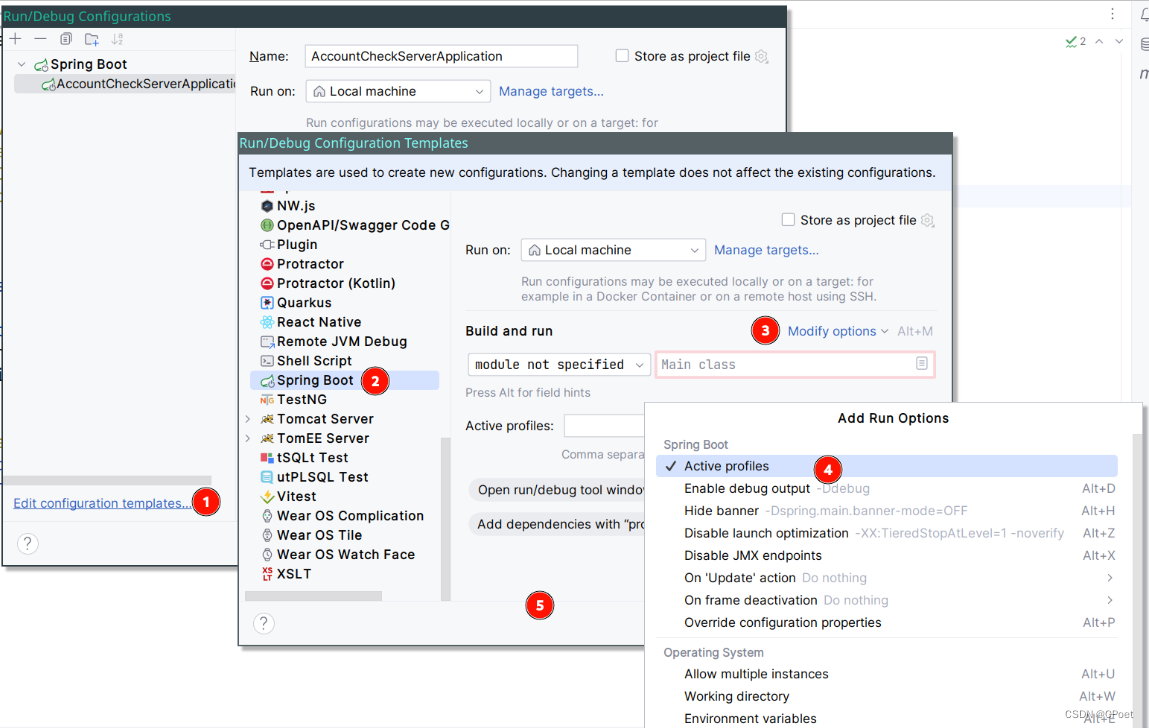
Task: Open the On frame deactivation submenu
Action: (x=887, y=600)
